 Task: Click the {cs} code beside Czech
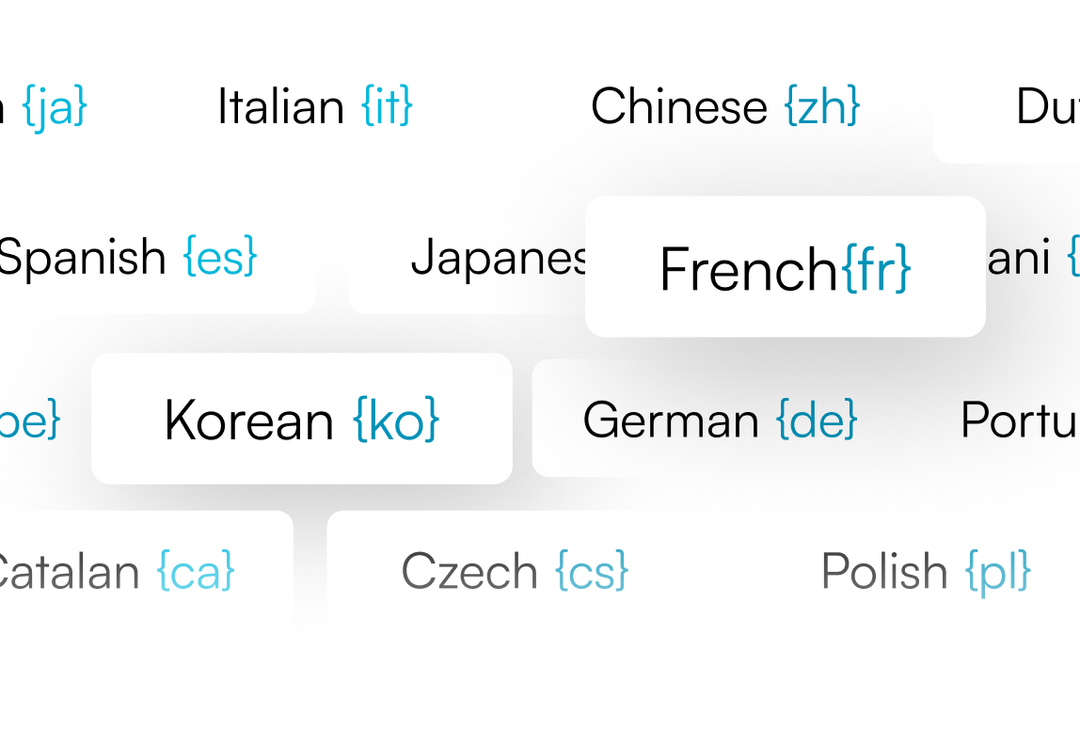[592, 572]
